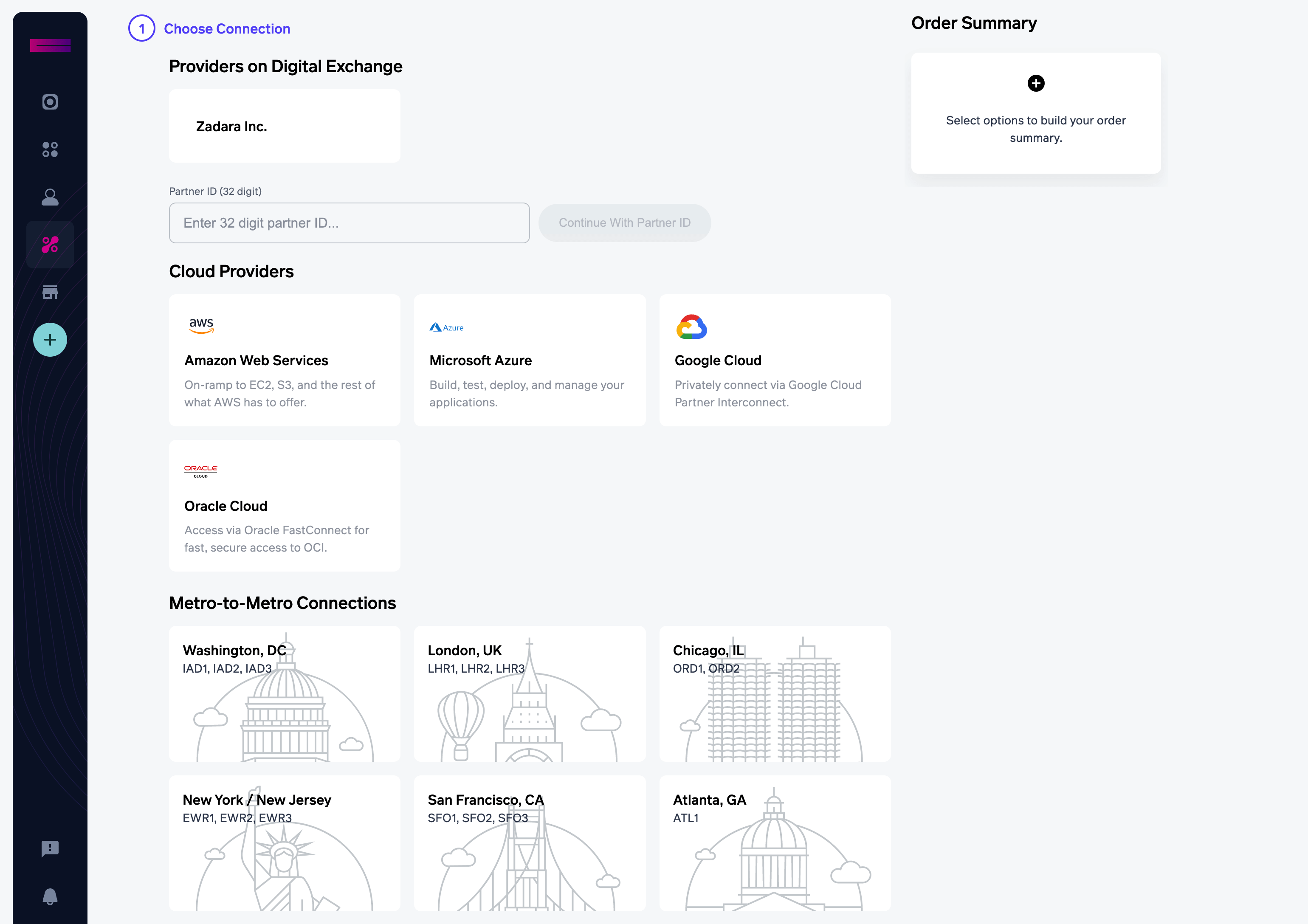Click step 1 Choose Connection heading

click(227, 28)
